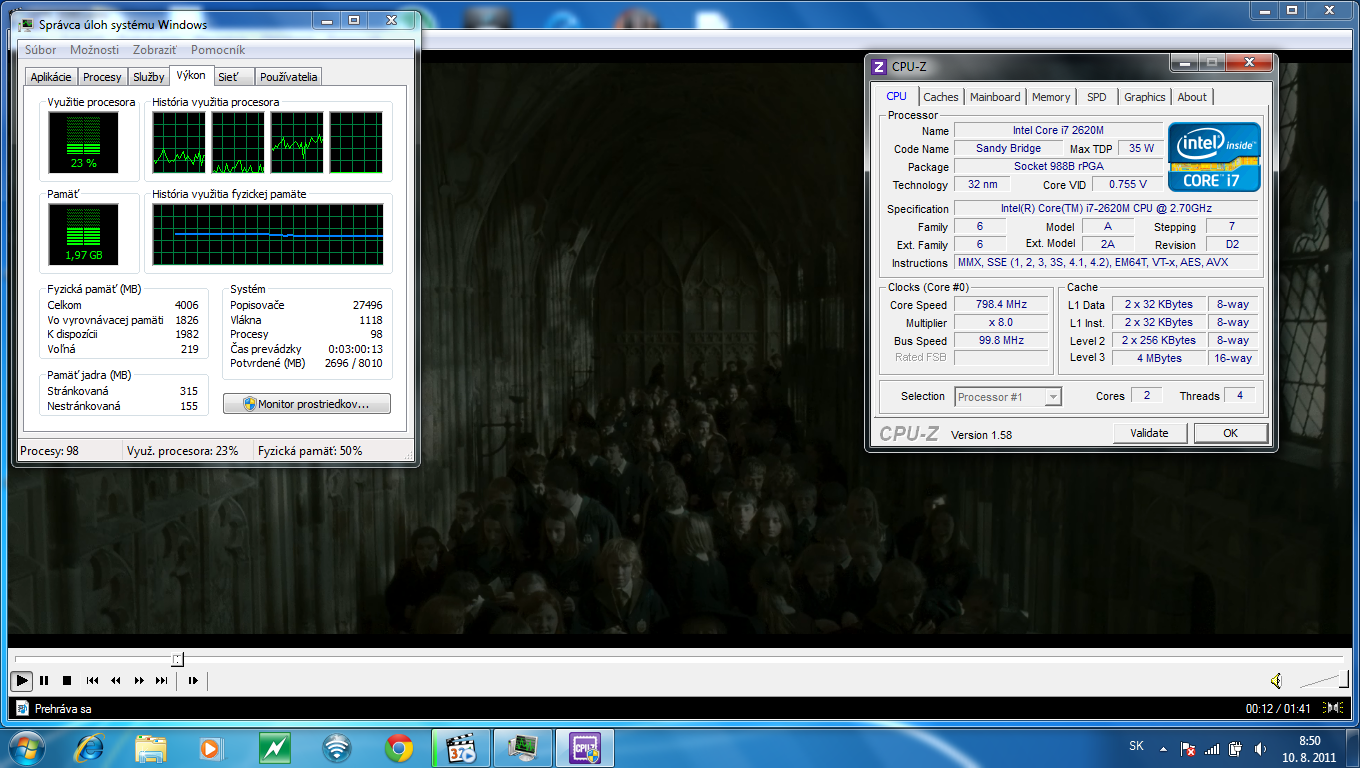Switch to the SPD tab in CPU-Z
This screenshot has height=768, width=1360.
1097,97
